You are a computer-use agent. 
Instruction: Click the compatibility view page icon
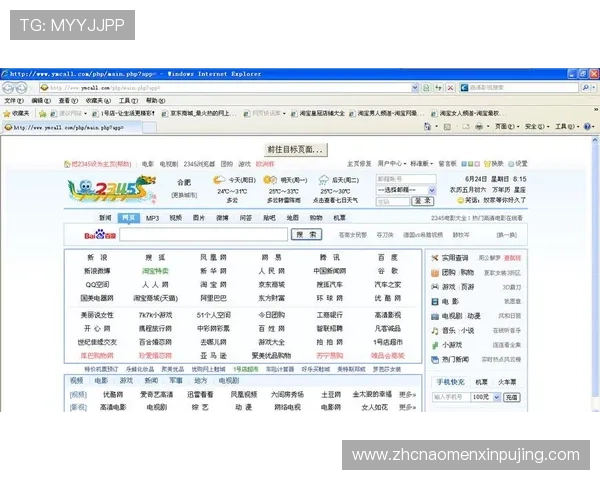(x=426, y=88)
